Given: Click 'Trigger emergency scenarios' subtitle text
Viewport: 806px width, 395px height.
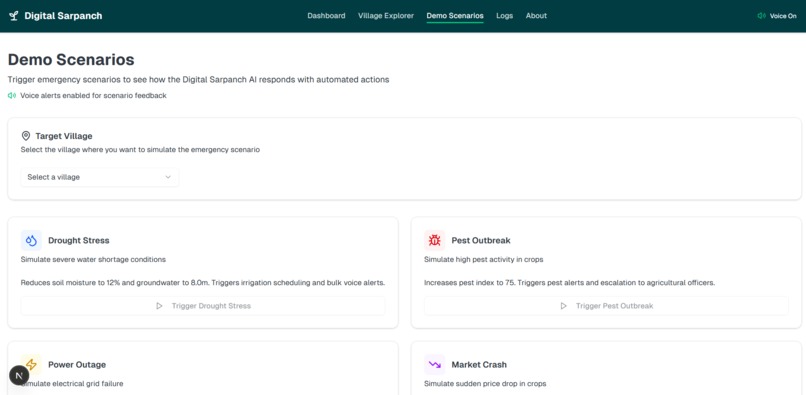Looking at the screenshot, I should tap(198, 80).
